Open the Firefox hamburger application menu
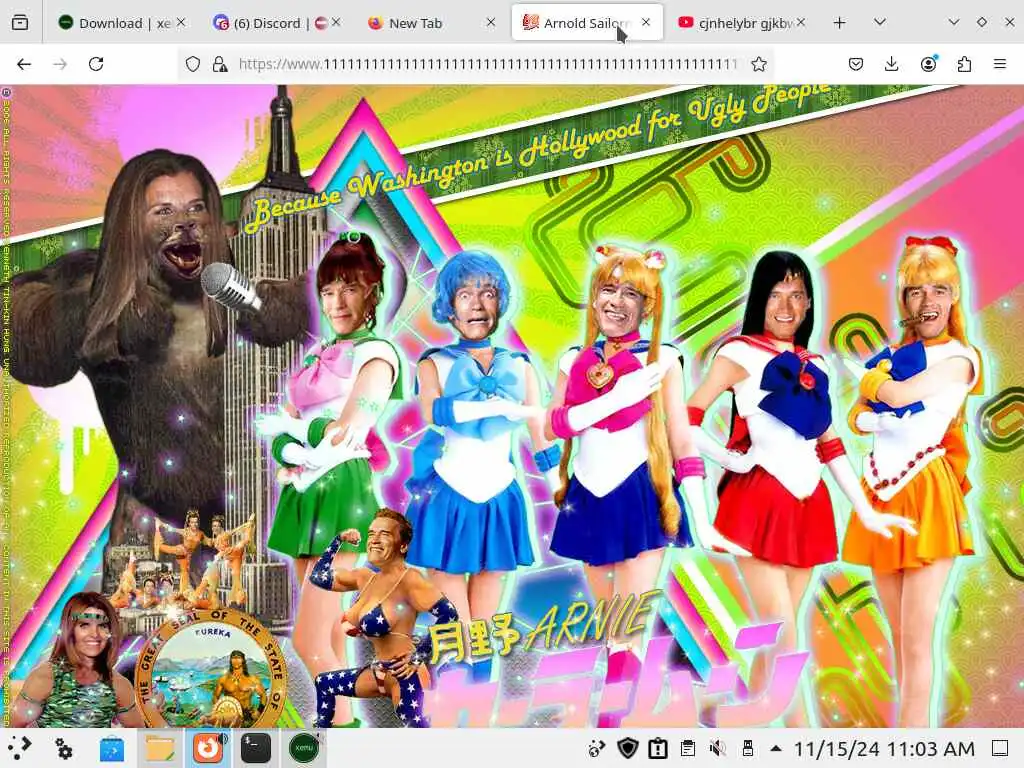The height and width of the screenshot is (768, 1024). pyautogui.click(x=1000, y=64)
